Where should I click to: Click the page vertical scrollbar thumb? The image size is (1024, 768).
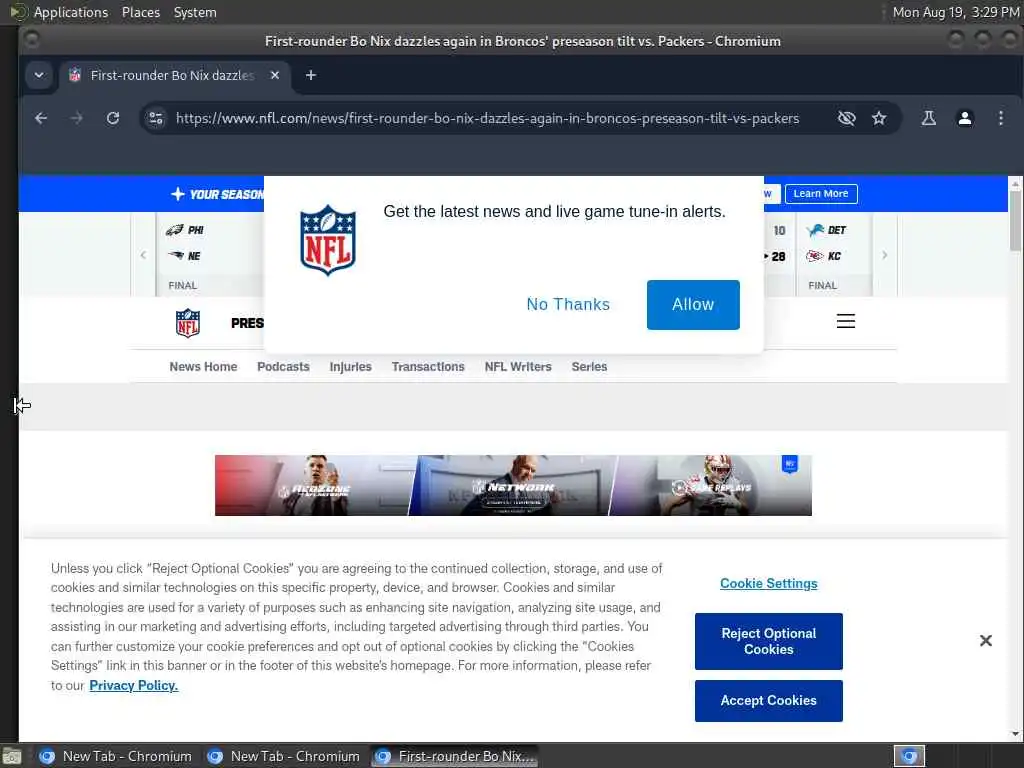[x=1015, y=221]
